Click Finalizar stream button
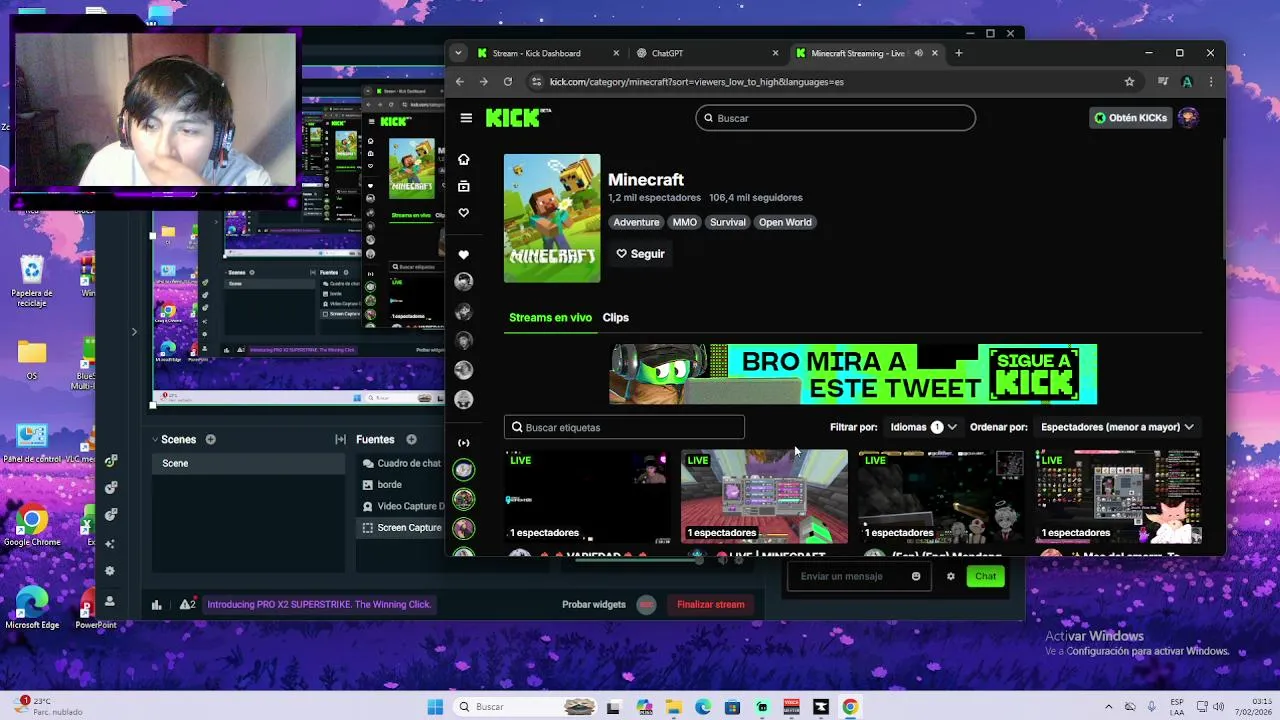The width and height of the screenshot is (1280, 720). pos(710,604)
